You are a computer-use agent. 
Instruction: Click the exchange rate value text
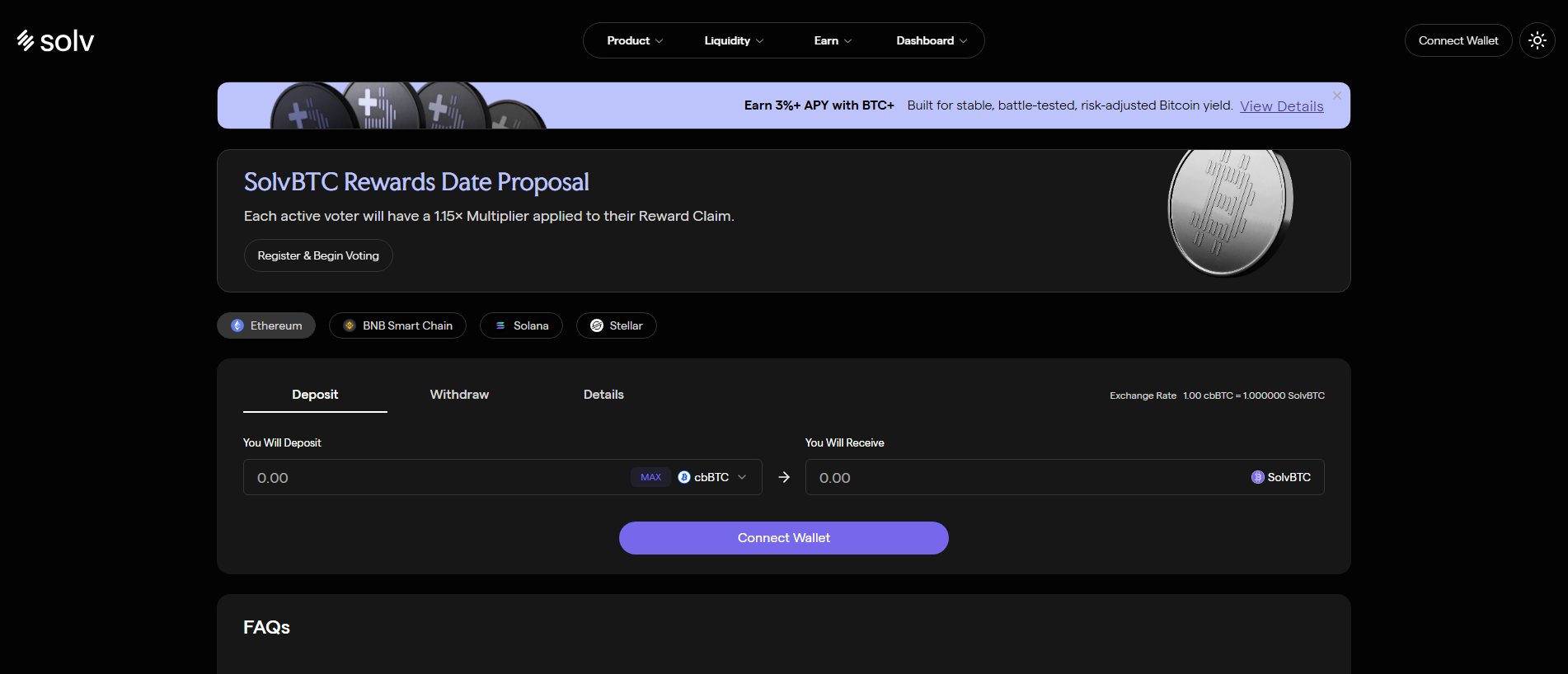click(1253, 396)
